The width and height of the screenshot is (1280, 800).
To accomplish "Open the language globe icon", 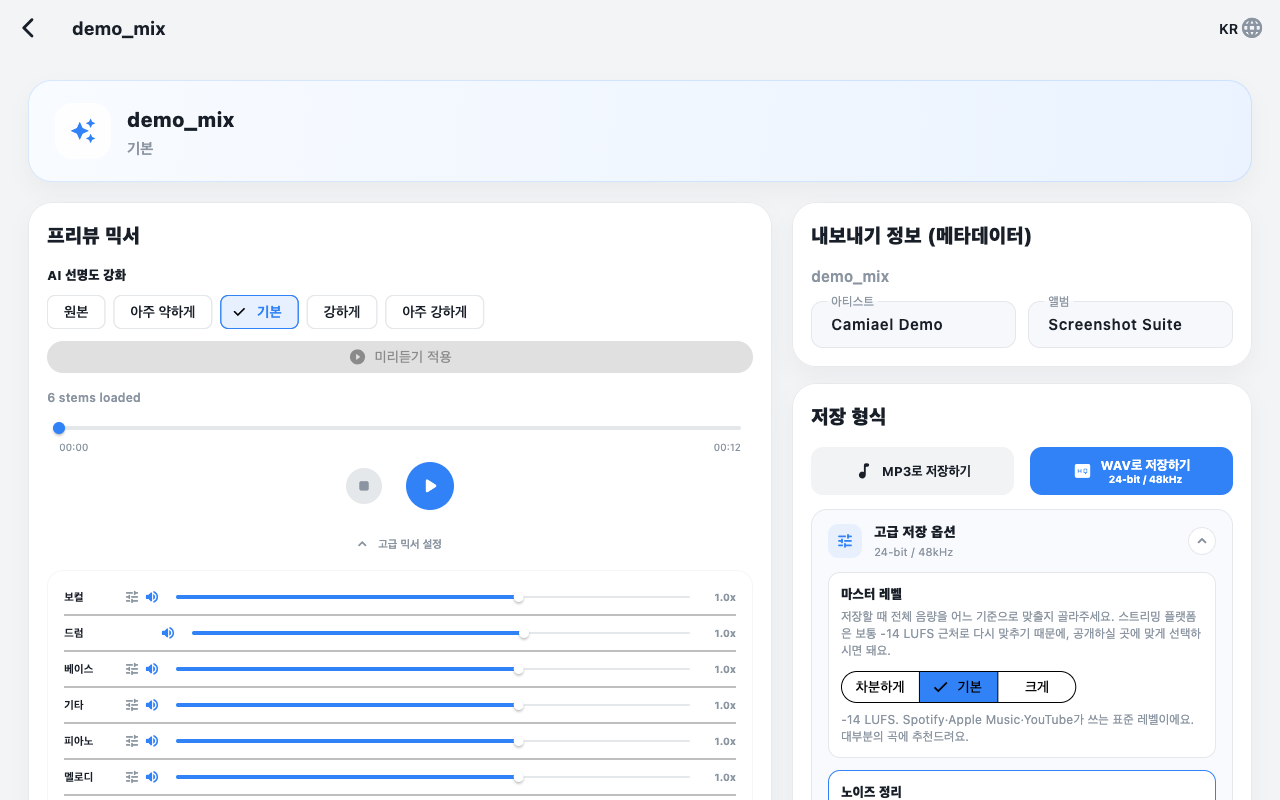I will coord(1252,28).
